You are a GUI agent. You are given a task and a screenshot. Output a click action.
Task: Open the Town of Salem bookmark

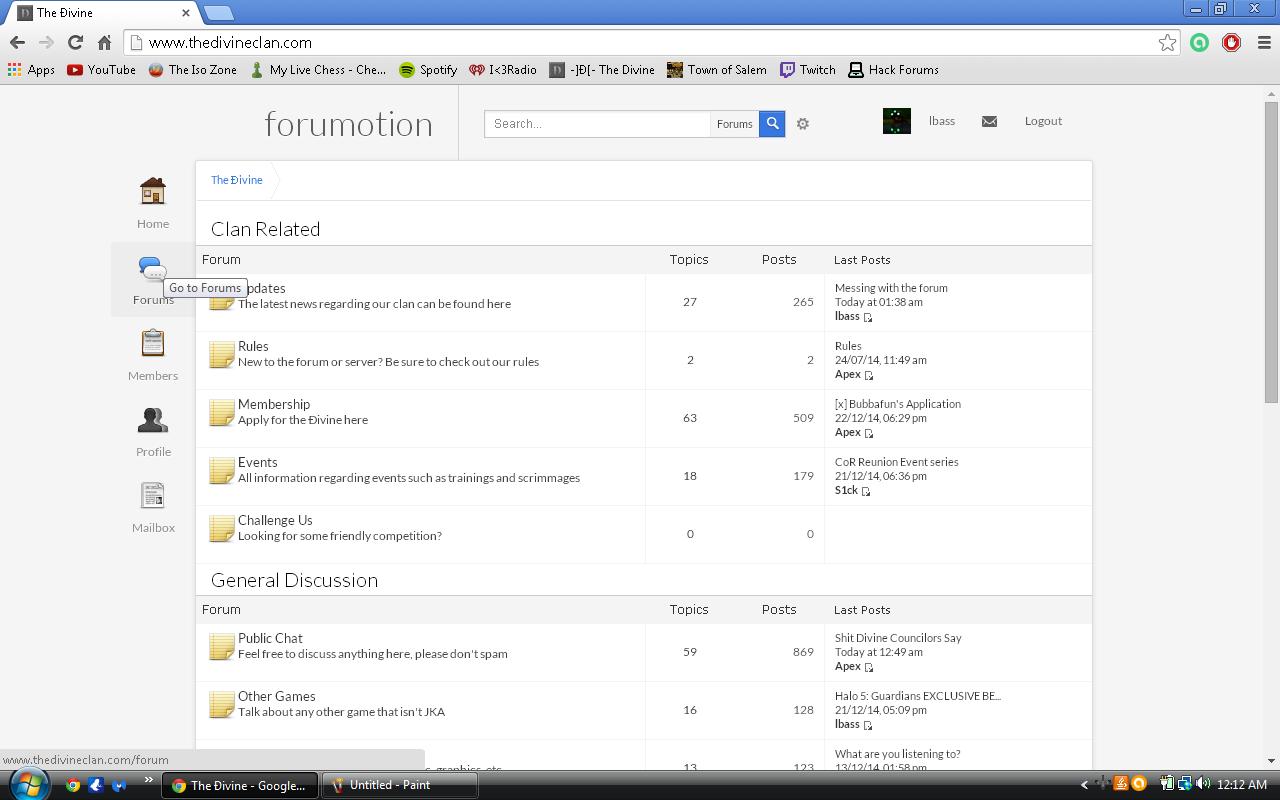point(717,70)
